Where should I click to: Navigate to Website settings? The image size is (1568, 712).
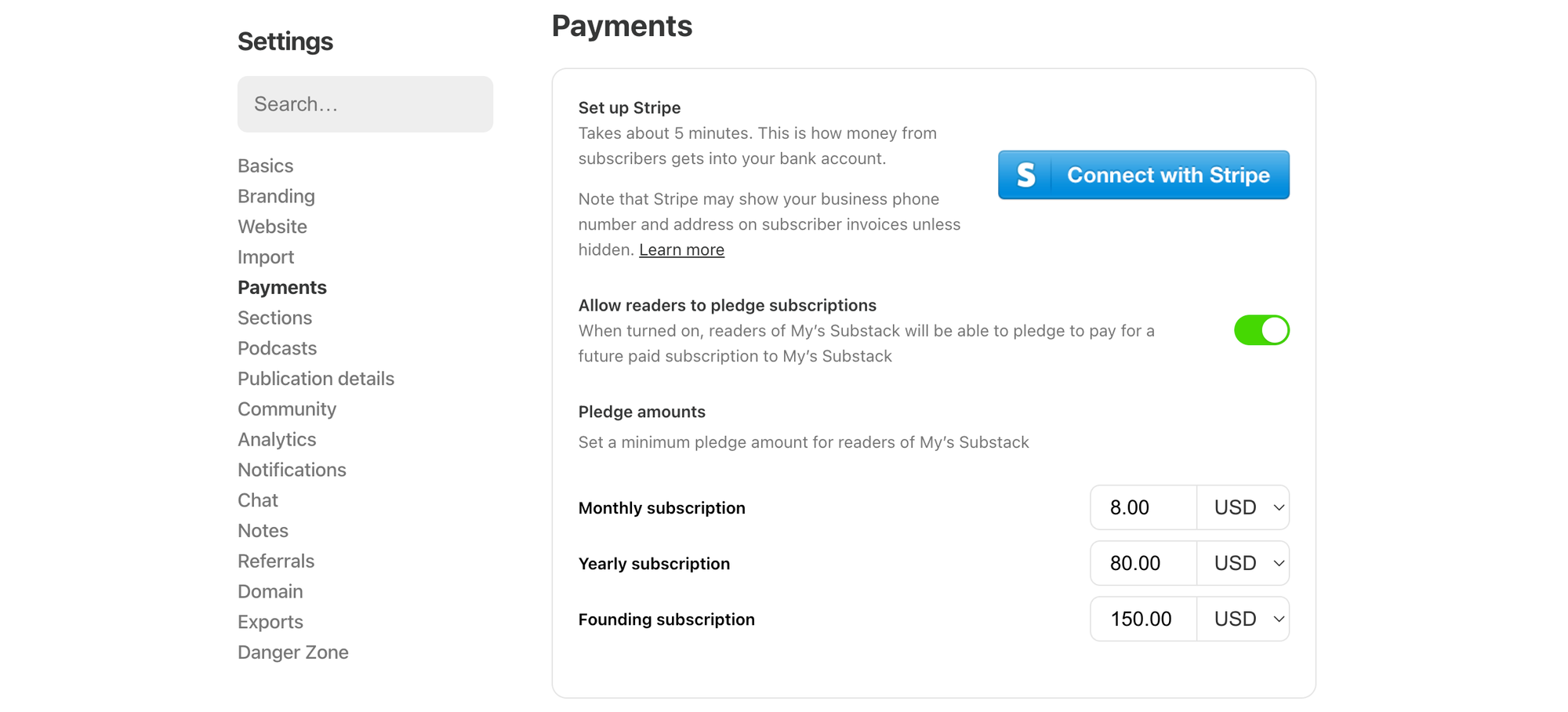pyautogui.click(x=272, y=227)
